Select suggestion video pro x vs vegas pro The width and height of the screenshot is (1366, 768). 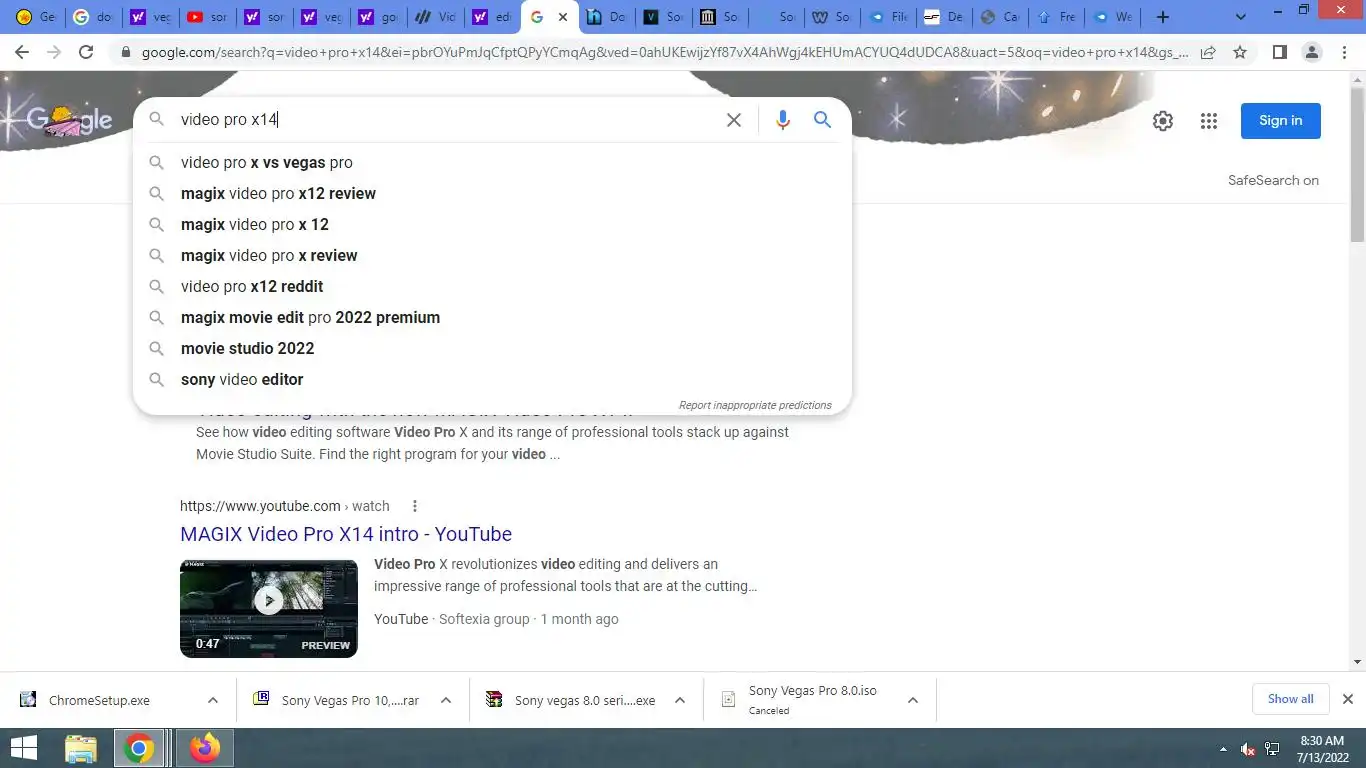click(492, 162)
